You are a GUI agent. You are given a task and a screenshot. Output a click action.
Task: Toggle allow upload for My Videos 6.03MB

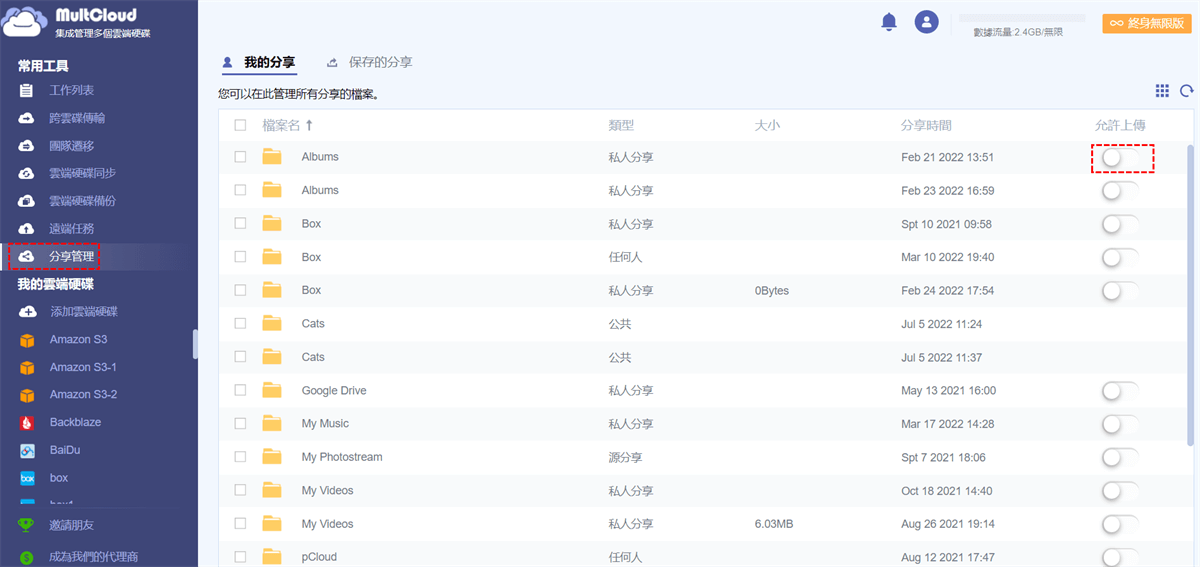click(1120, 524)
